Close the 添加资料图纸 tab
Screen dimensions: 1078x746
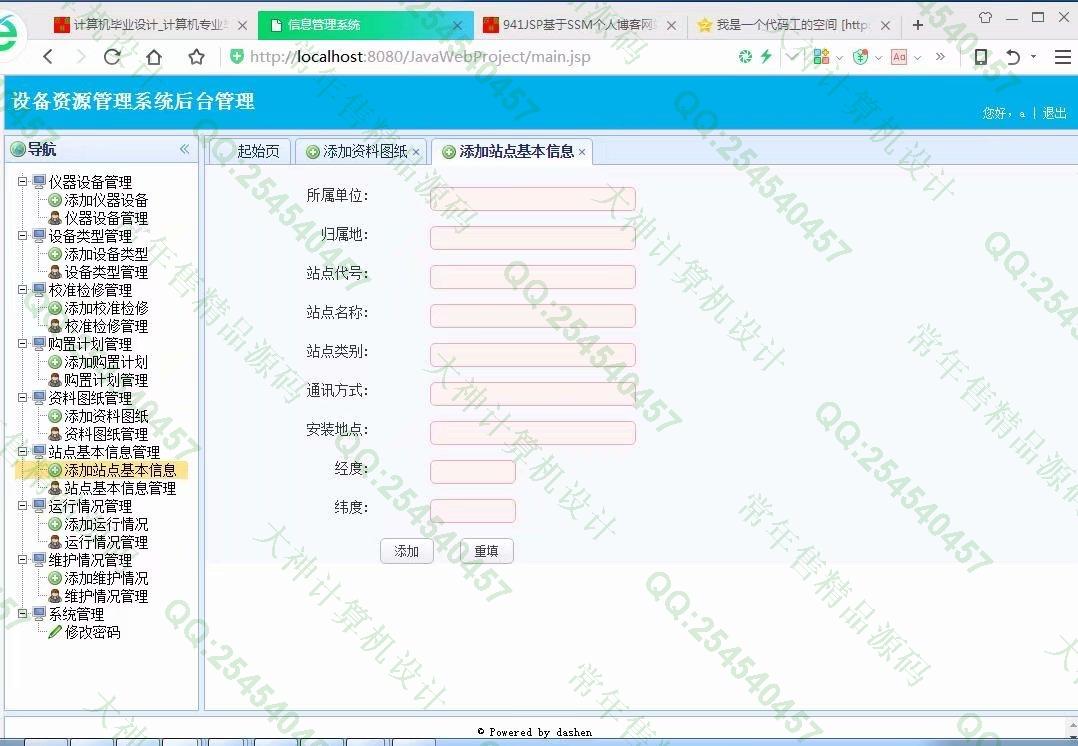tap(416, 152)
